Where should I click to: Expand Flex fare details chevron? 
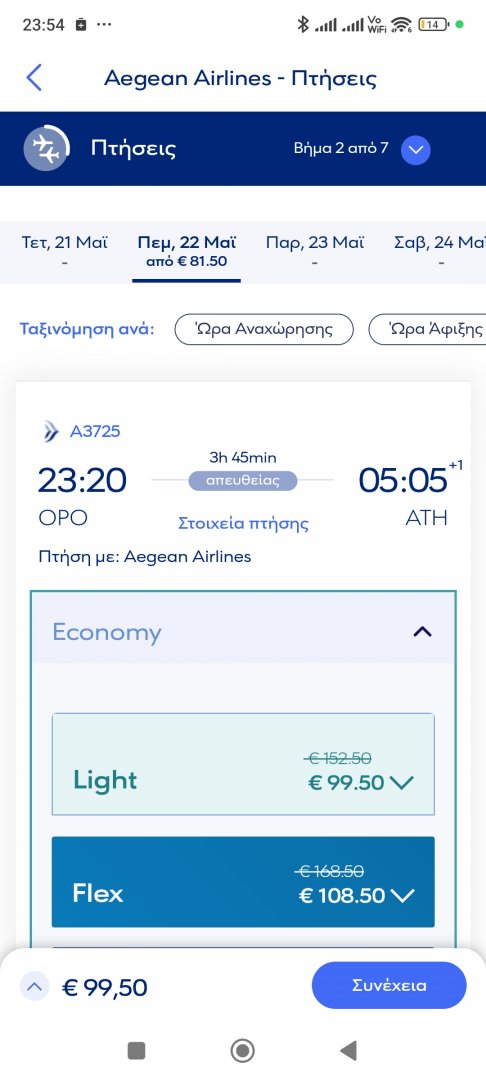[402, 895]
